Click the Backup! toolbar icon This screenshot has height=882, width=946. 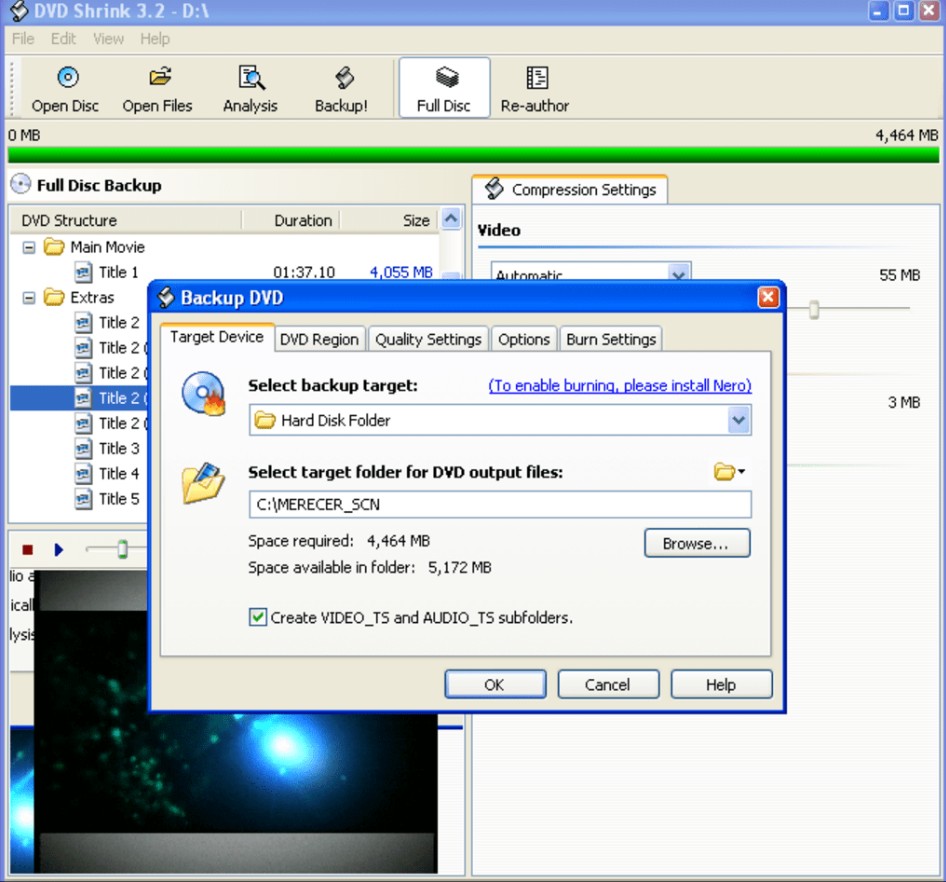344,77
